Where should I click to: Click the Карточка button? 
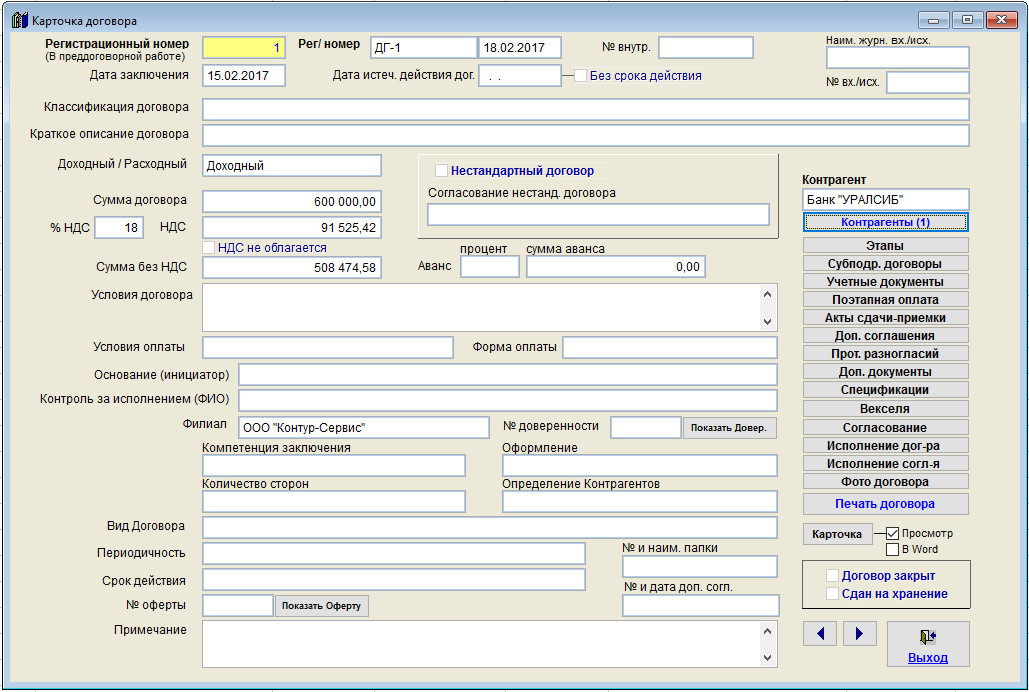coord(837,535)
